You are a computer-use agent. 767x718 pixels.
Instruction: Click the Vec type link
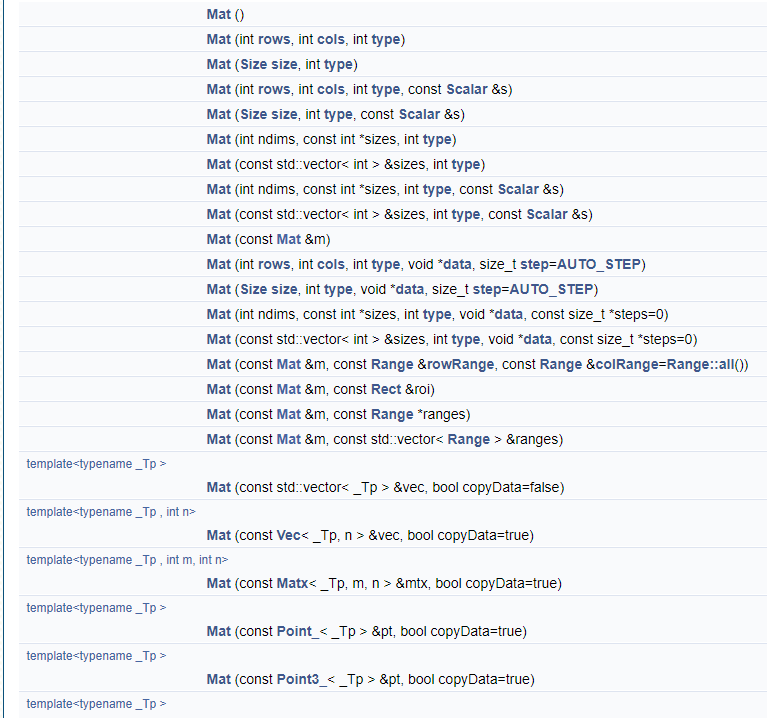[289, 535]
